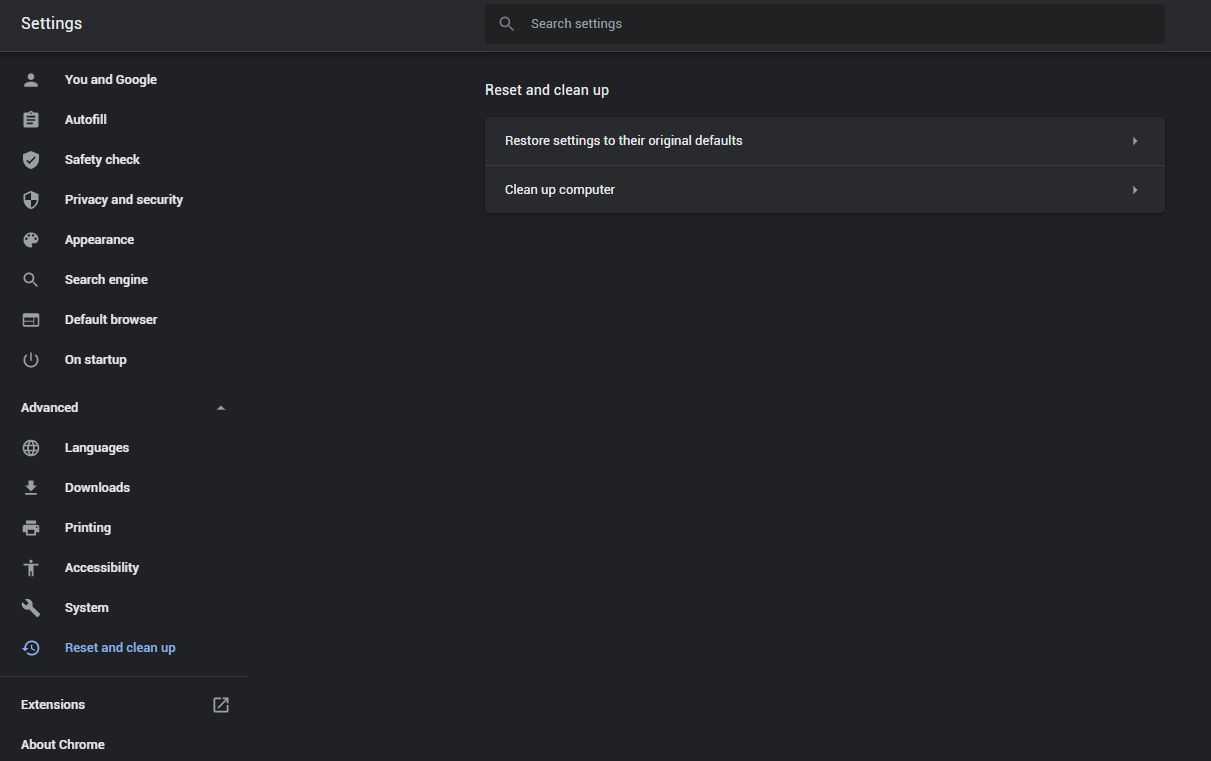Click the Printing printer icon
Screen dimensions: 1211x761
pos(31,528)
